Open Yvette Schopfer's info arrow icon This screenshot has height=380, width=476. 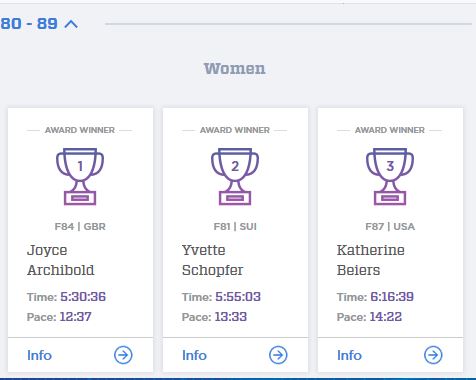[278, 355]
